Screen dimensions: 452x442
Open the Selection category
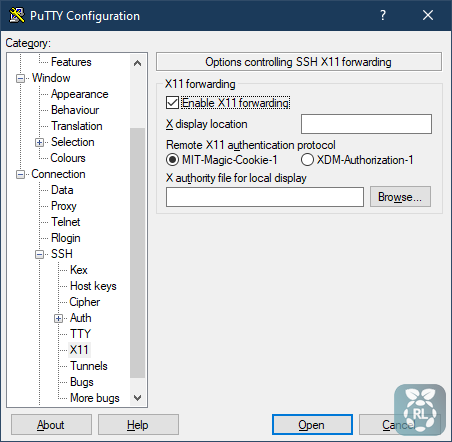[x=73, y=142]
